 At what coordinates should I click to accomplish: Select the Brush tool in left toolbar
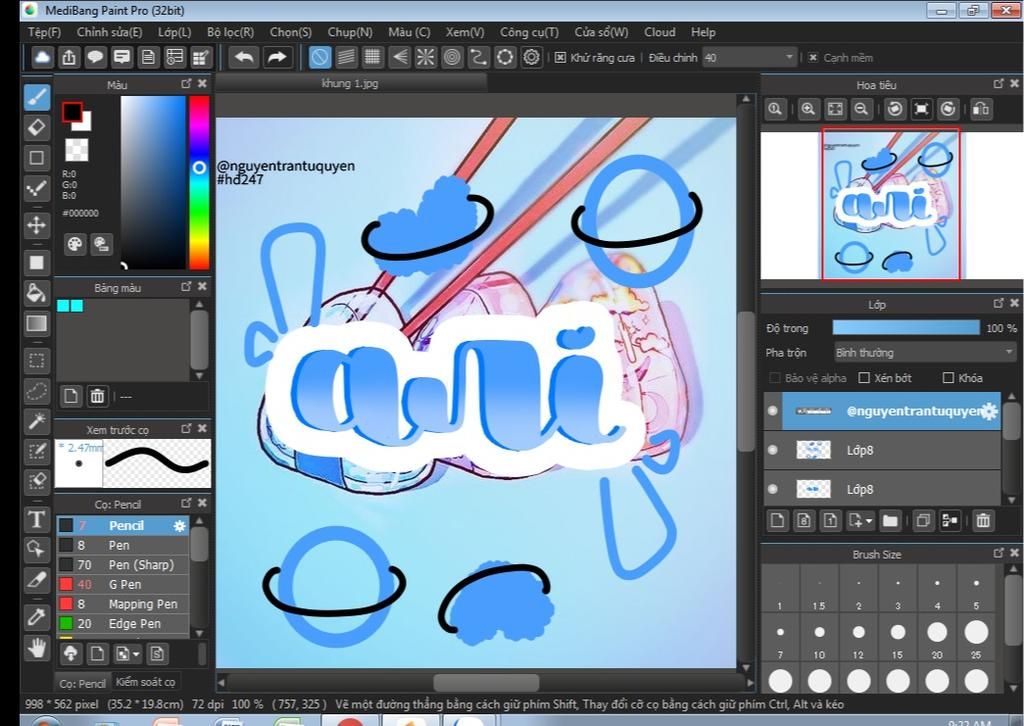(x=37, y=97)
